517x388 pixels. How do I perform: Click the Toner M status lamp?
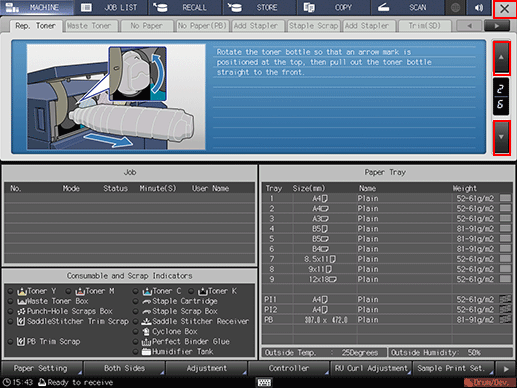click(x=68, y=292)
